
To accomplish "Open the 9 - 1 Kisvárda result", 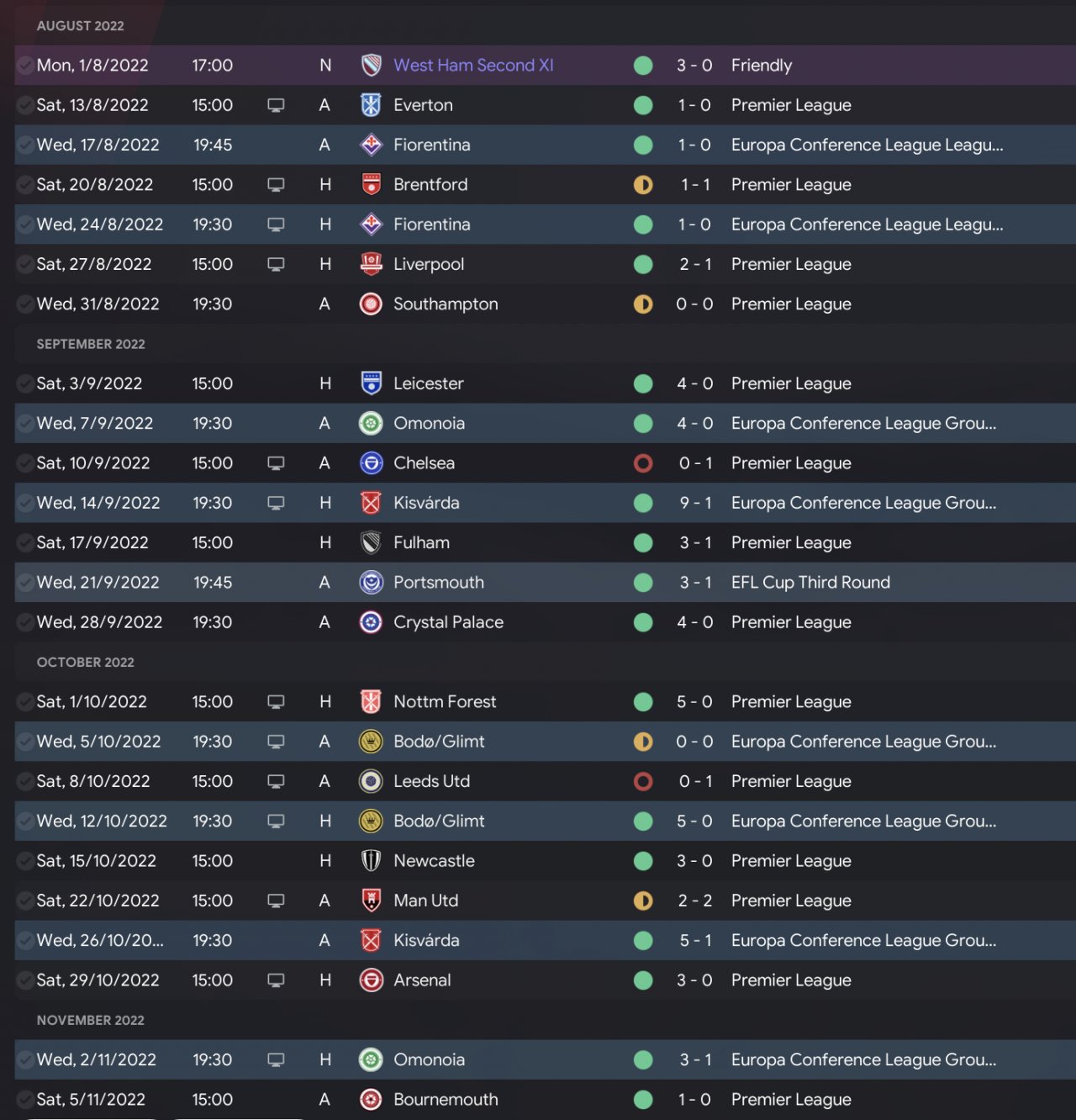I will [x=695, y=503].
